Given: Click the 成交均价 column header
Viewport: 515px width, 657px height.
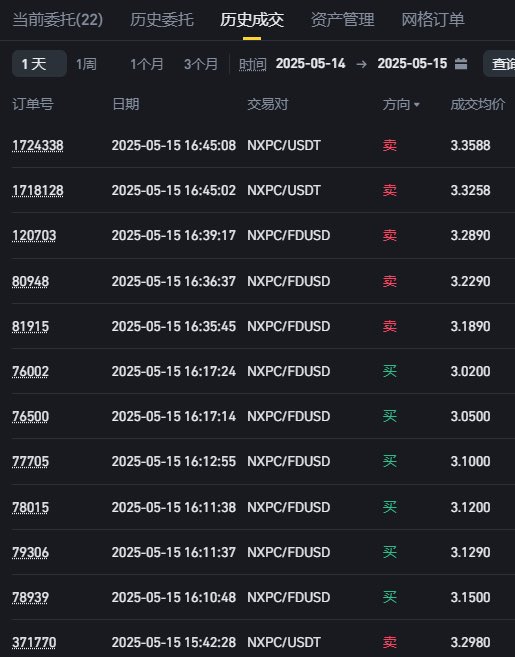Looking at the screenshot, I should 478,104.
